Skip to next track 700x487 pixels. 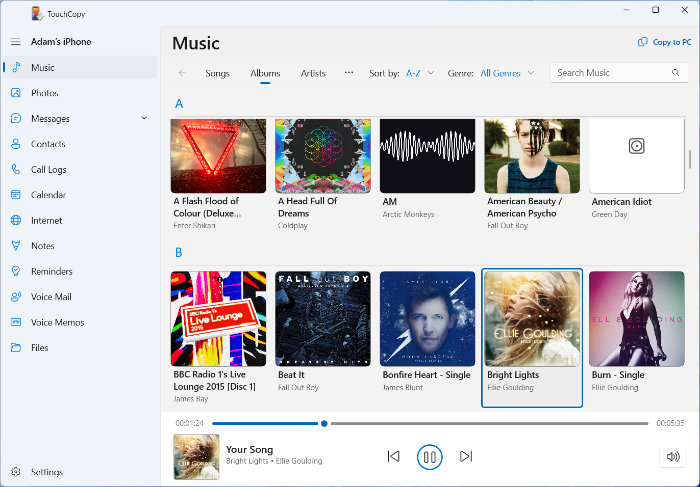(466, 456)
